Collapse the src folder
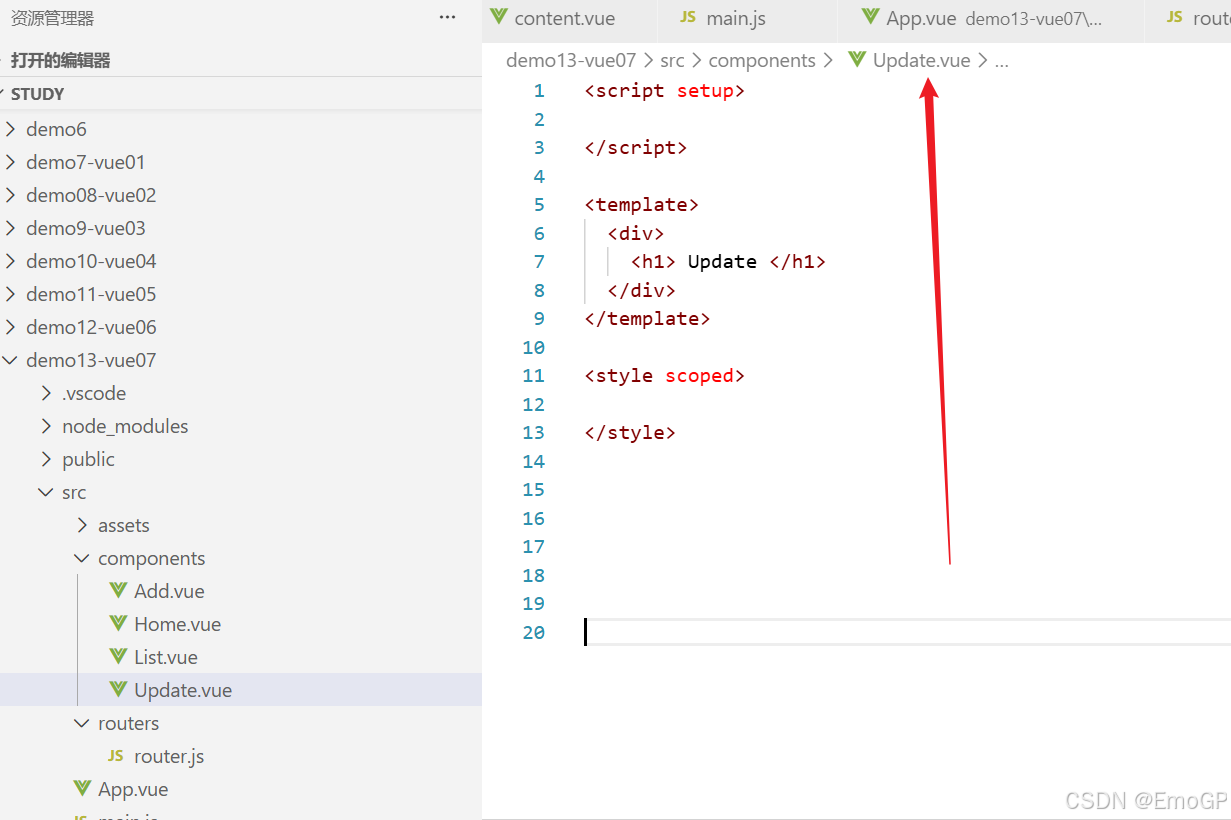This screenshot has height=820, width=1231. point(47,492)
